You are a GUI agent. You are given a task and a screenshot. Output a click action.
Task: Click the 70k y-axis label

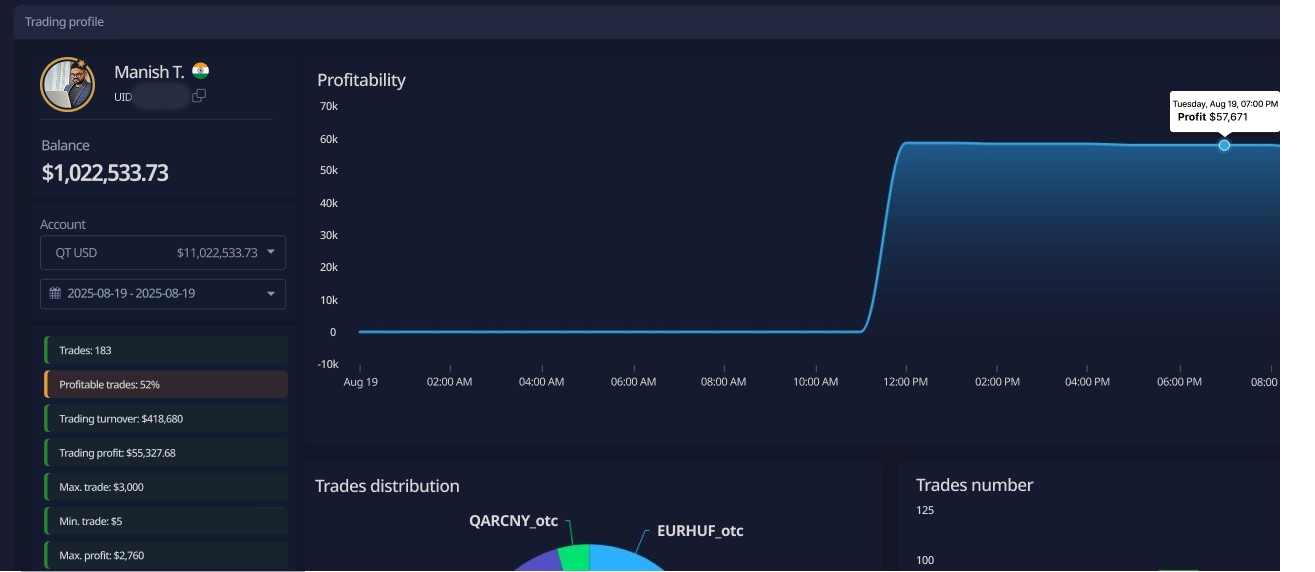coord(328,106)
